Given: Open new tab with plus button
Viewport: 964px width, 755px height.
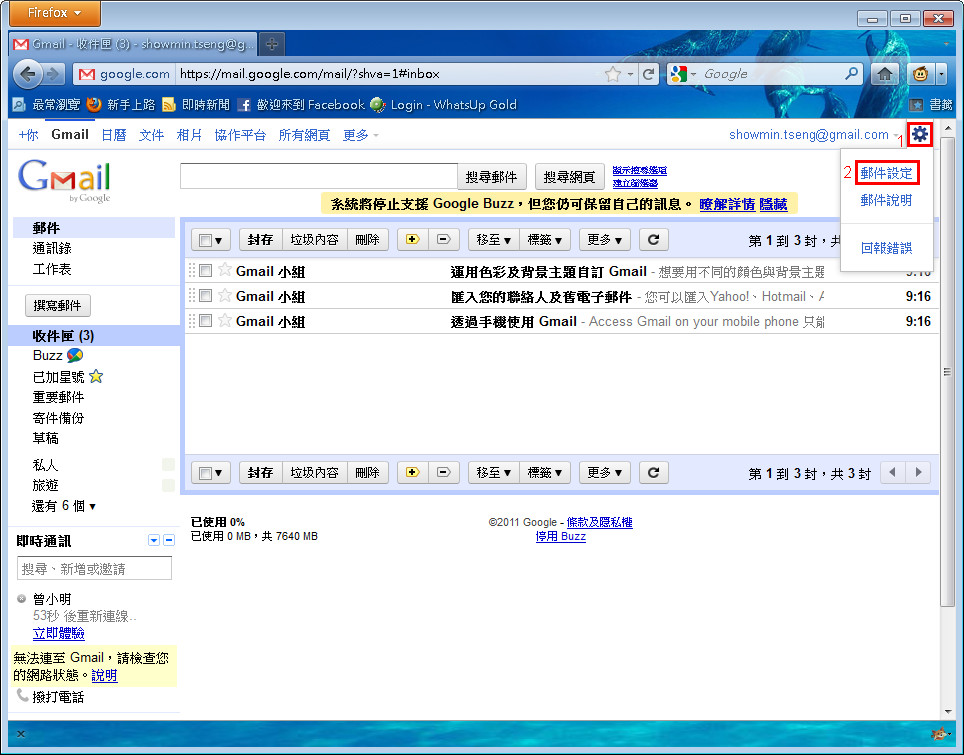Looking at the screenshot, I should click(272, 44).
